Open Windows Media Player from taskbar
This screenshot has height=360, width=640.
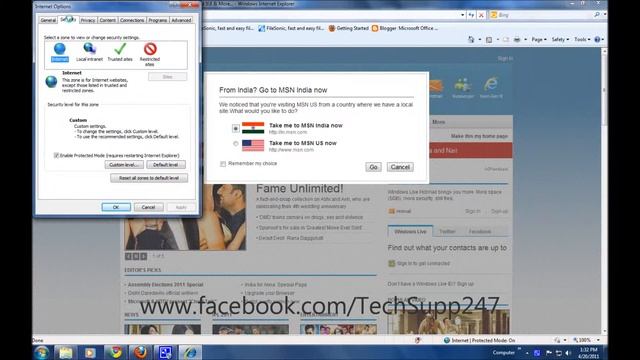(x=90, y=353)
